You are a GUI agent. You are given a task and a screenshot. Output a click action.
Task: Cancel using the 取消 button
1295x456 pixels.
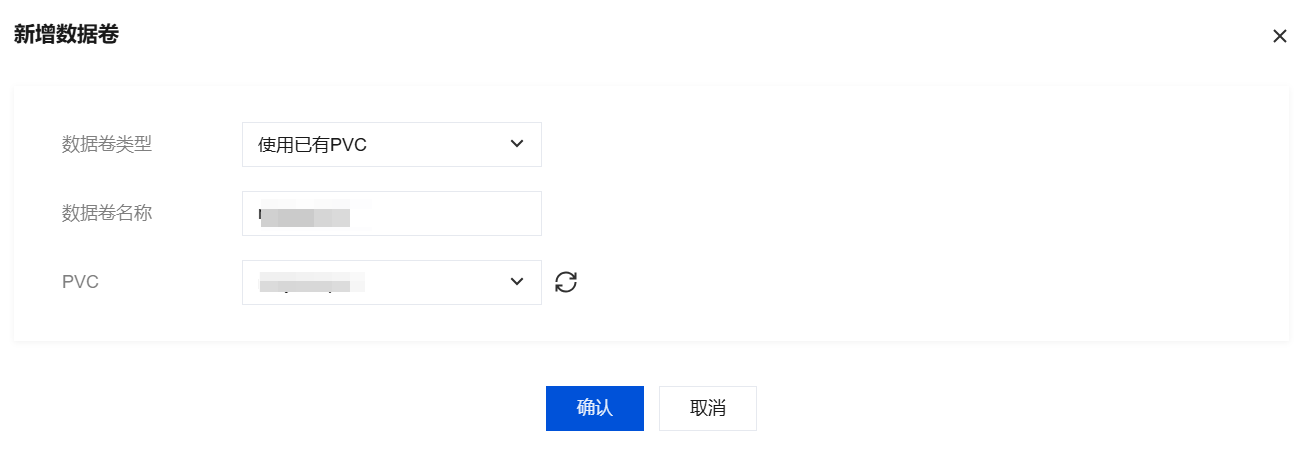708,408
